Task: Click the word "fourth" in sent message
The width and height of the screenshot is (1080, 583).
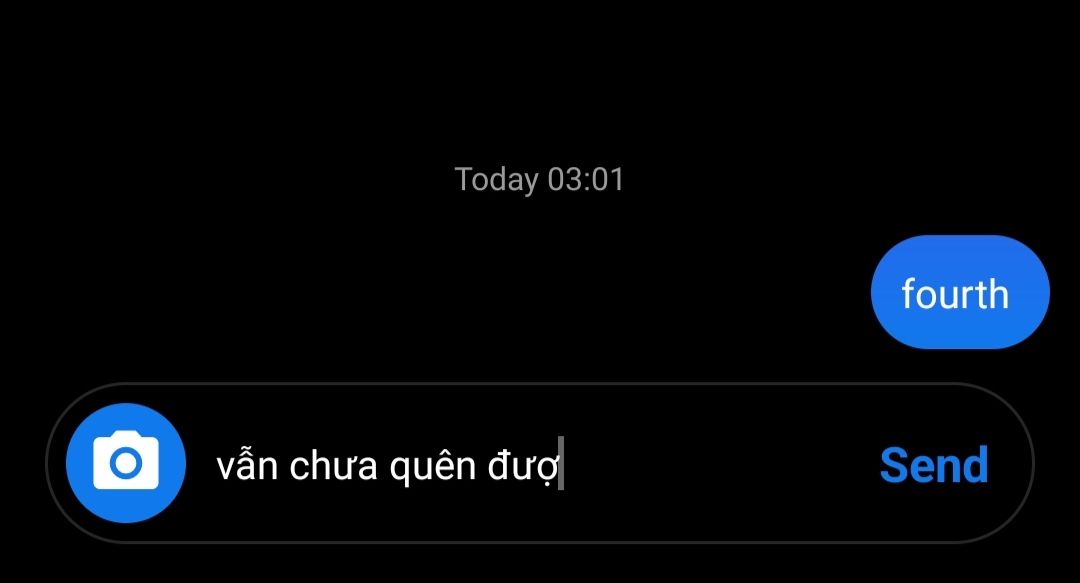Action: coord(955,294)
